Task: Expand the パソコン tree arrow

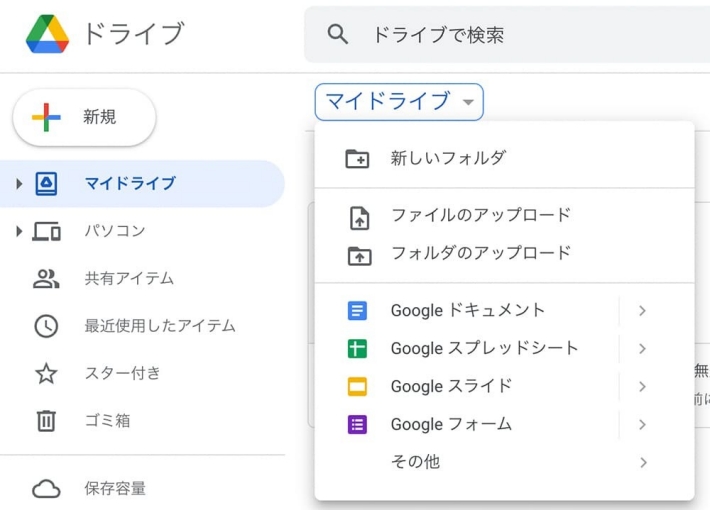Action: click(x=19, y=231)
